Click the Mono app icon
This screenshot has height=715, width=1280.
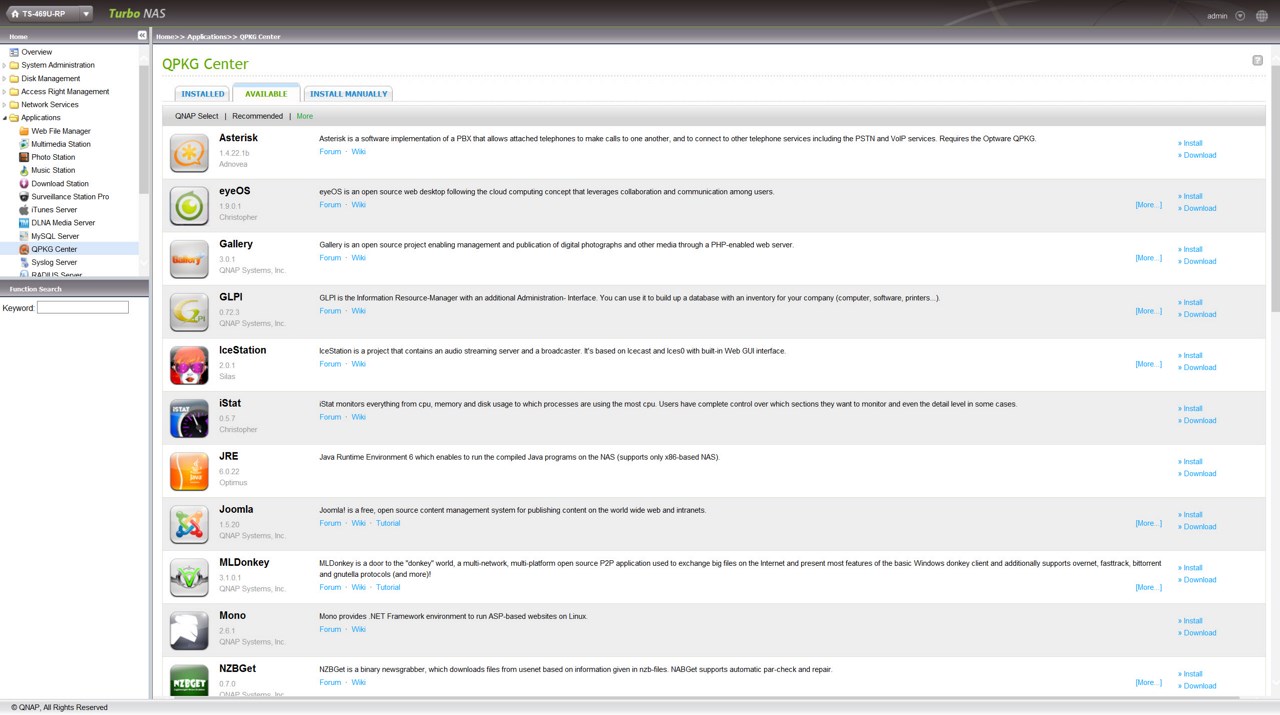pos(189,630)
